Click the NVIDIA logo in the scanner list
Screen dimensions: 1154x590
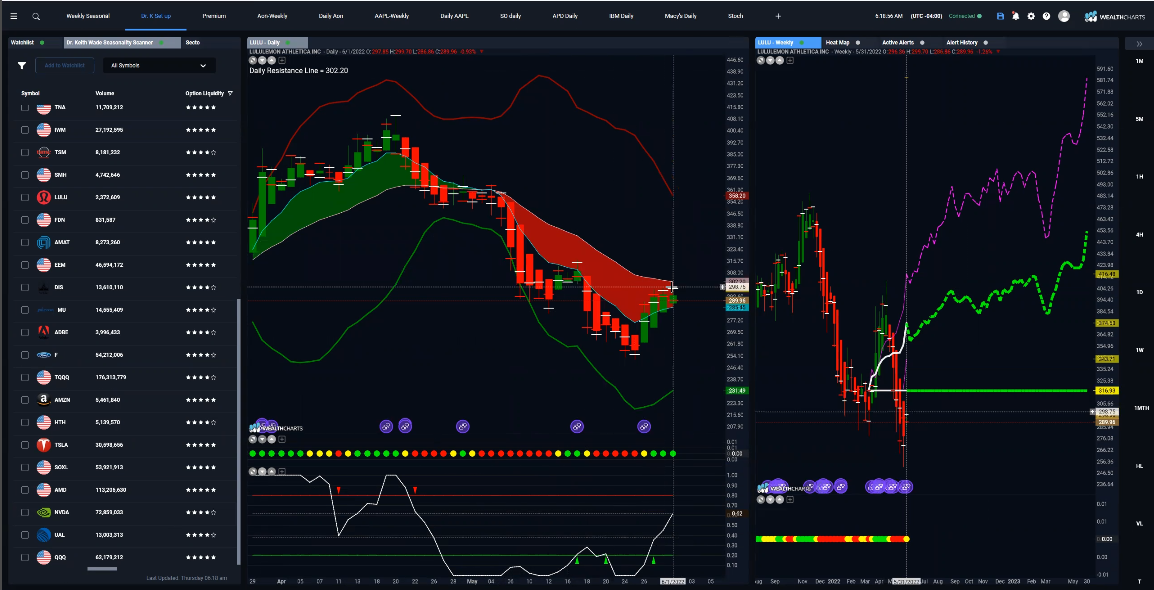pyautogui.click(x=43, y=513)
